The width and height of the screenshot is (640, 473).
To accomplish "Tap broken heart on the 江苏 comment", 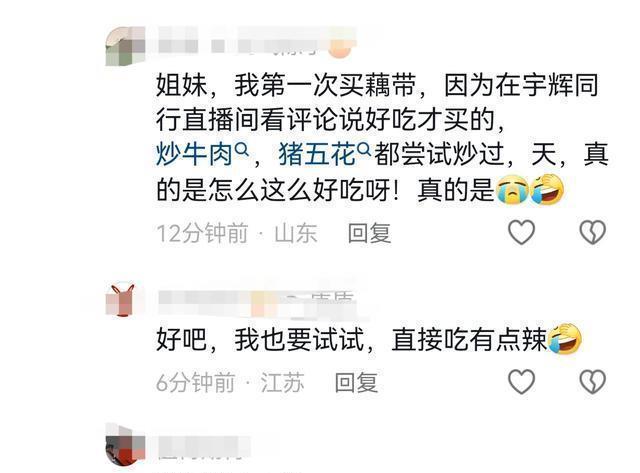I will pos(592,382).
